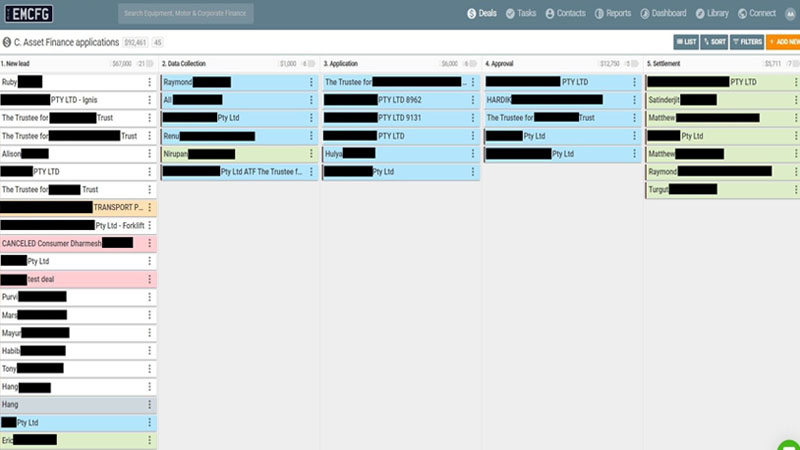Select the 2. Data Collection column header
Image resolution: width=800 pixels, height=450 pixels.
184,64
